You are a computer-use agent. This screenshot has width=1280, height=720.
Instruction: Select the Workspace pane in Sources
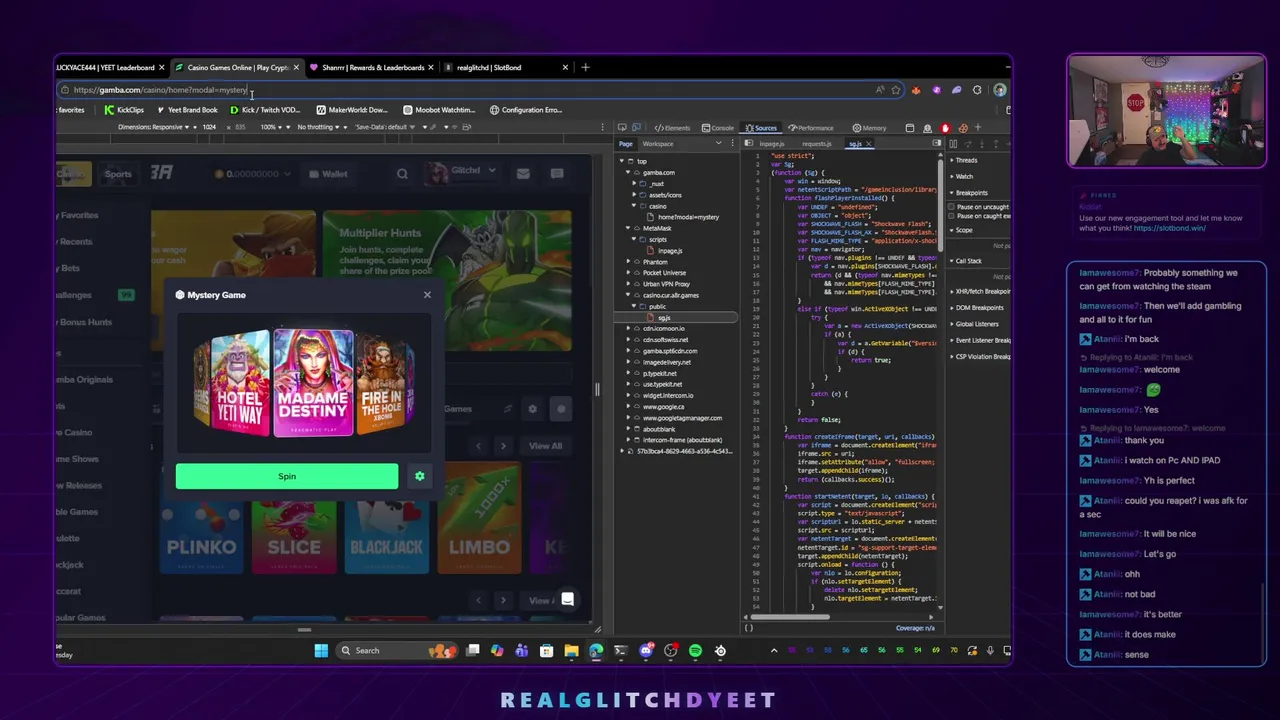click(658, 144)
